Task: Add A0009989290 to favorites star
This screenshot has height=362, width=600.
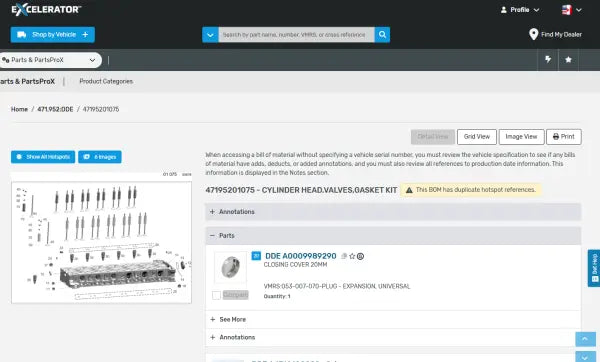Action: tap(352, 256)
